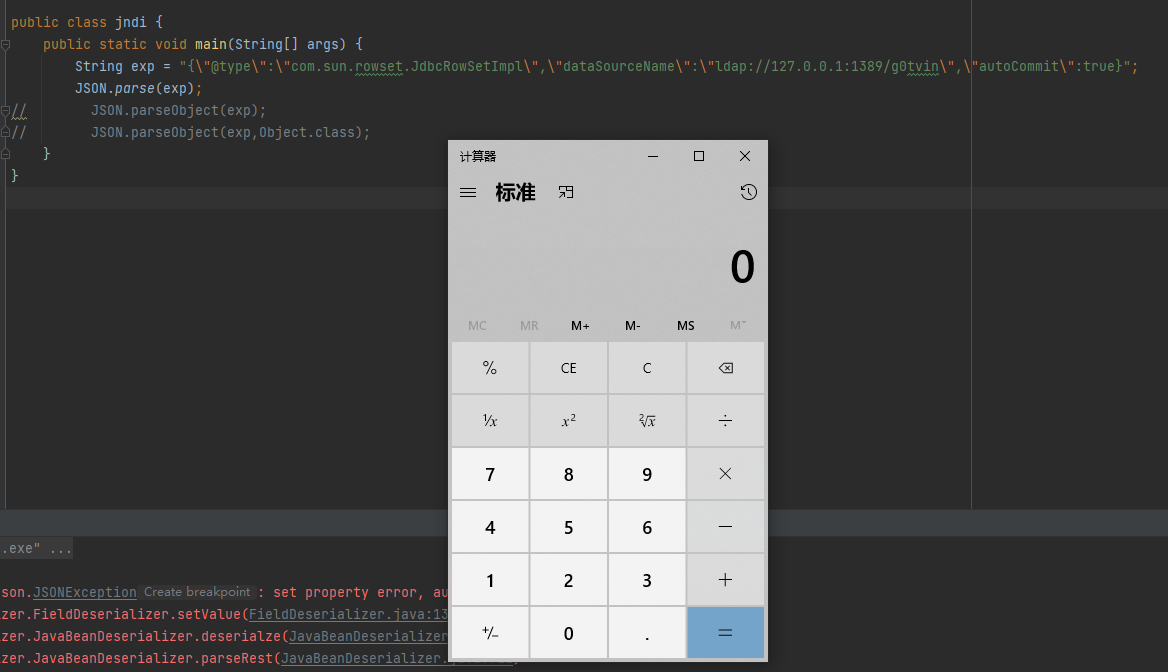Close the calculator window

coord(745,156)
